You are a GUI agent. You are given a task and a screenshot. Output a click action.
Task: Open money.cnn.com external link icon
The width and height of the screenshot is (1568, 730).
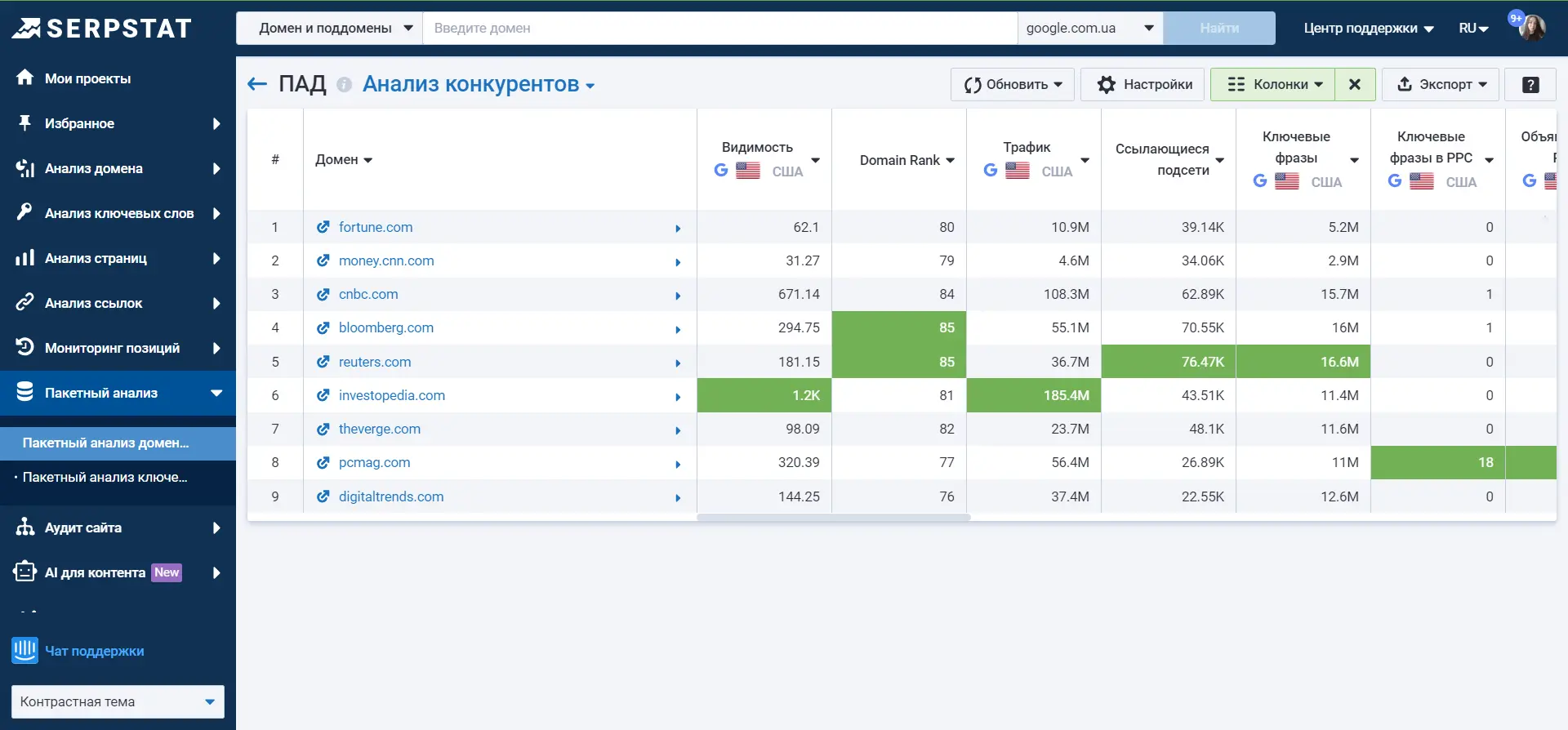point(323,260)
